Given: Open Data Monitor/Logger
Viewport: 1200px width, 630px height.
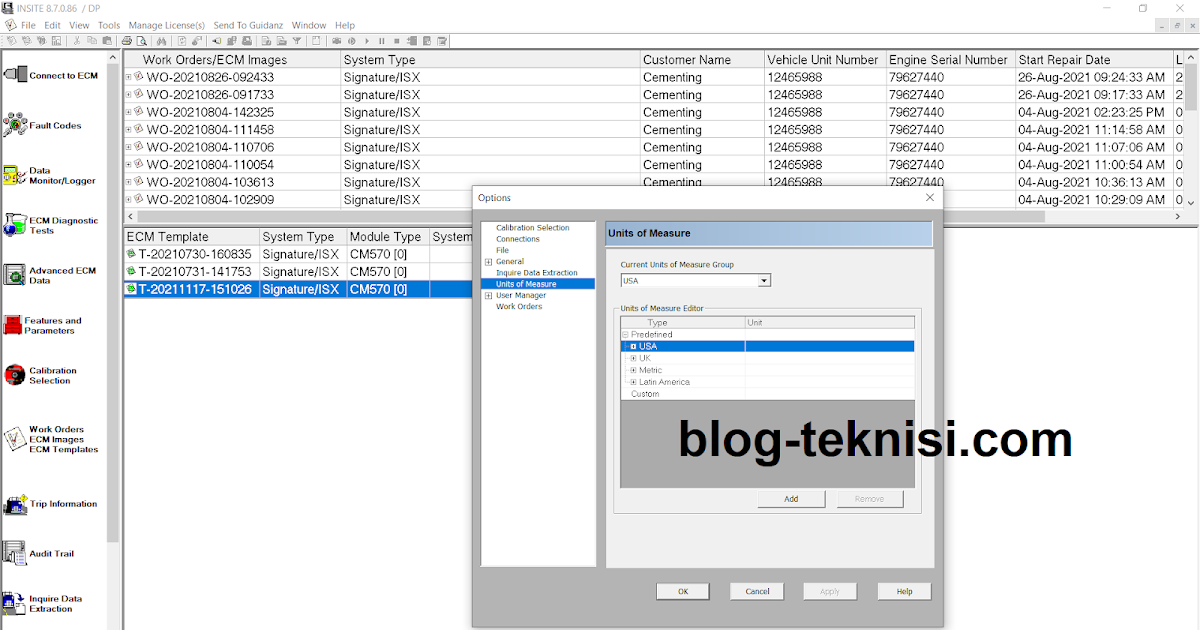Looking at the screenshot, I should pyautogui.click(x=55, y=177).
